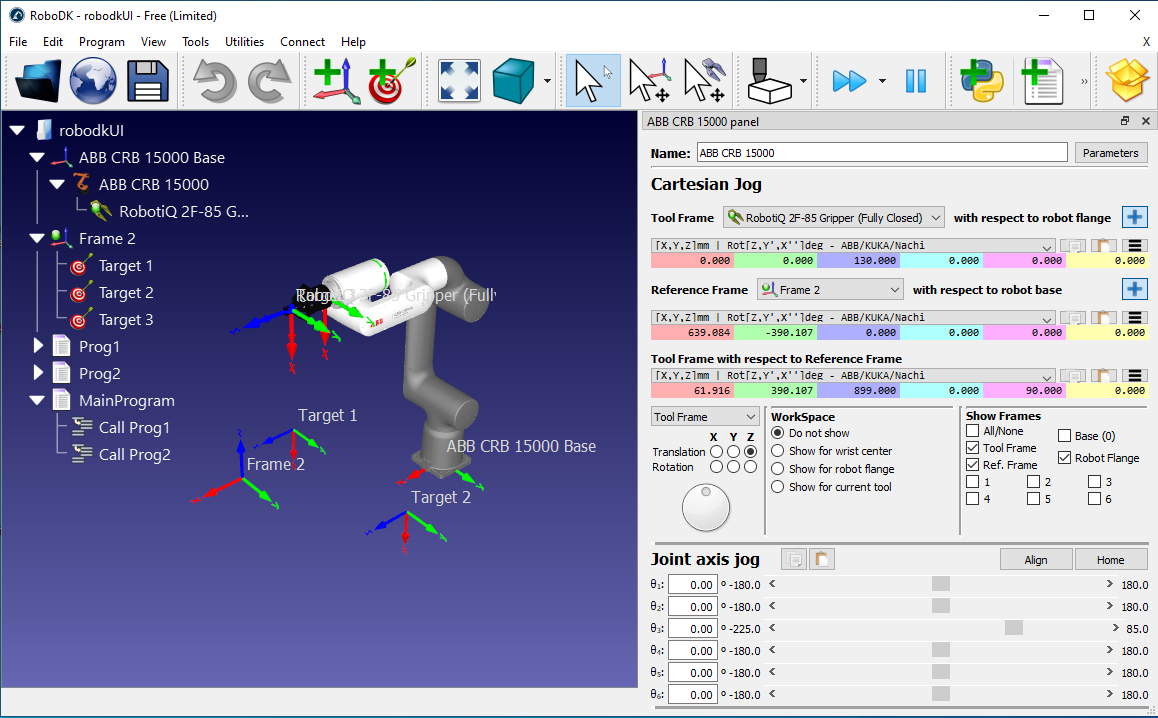The width and height of the screenshot is (1158, 718).
Task: Click the Fit all view icon
Action: click(x=459, y=81)
